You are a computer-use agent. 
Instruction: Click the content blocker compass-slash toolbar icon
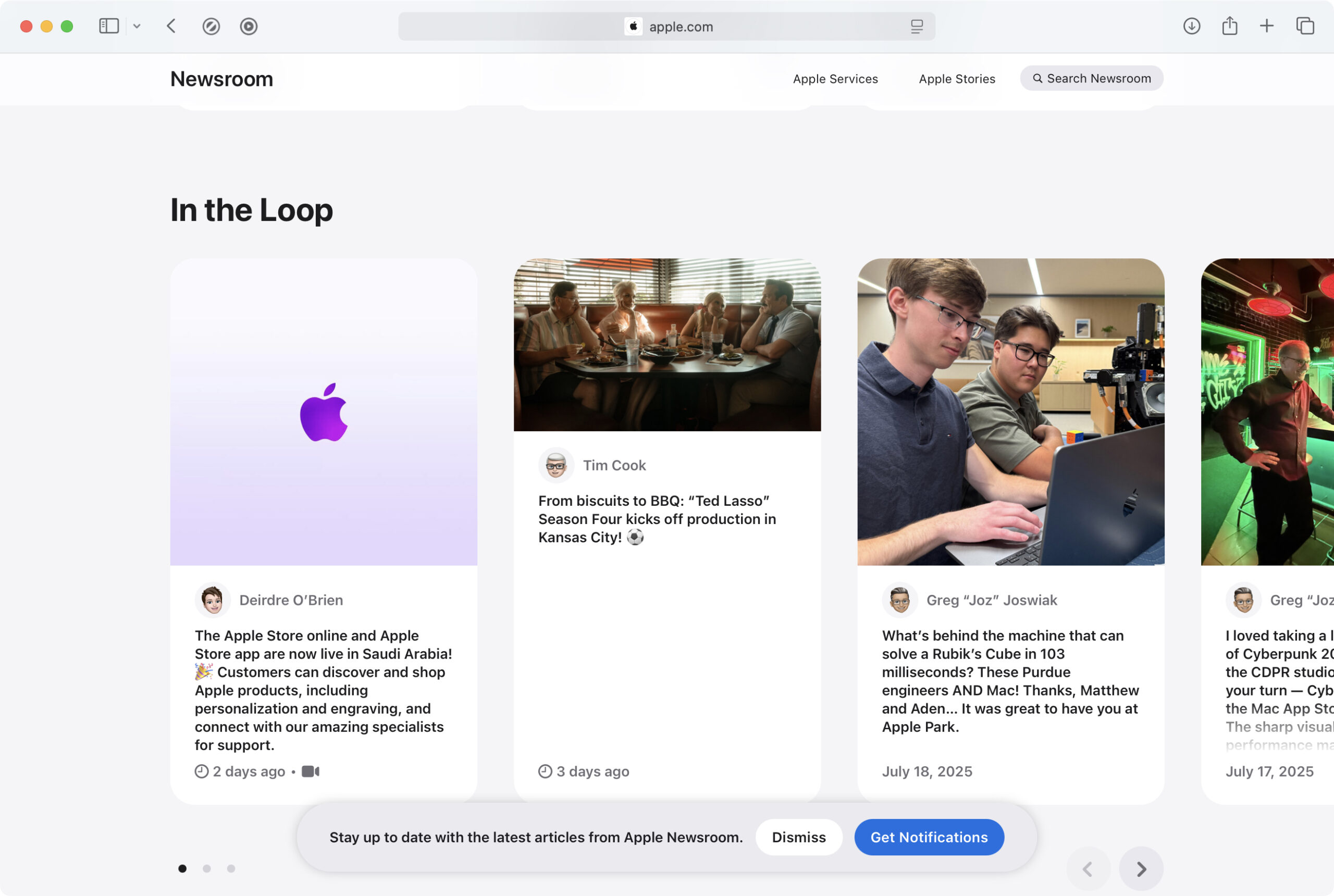pyautogui.click(x=211, y=26)
